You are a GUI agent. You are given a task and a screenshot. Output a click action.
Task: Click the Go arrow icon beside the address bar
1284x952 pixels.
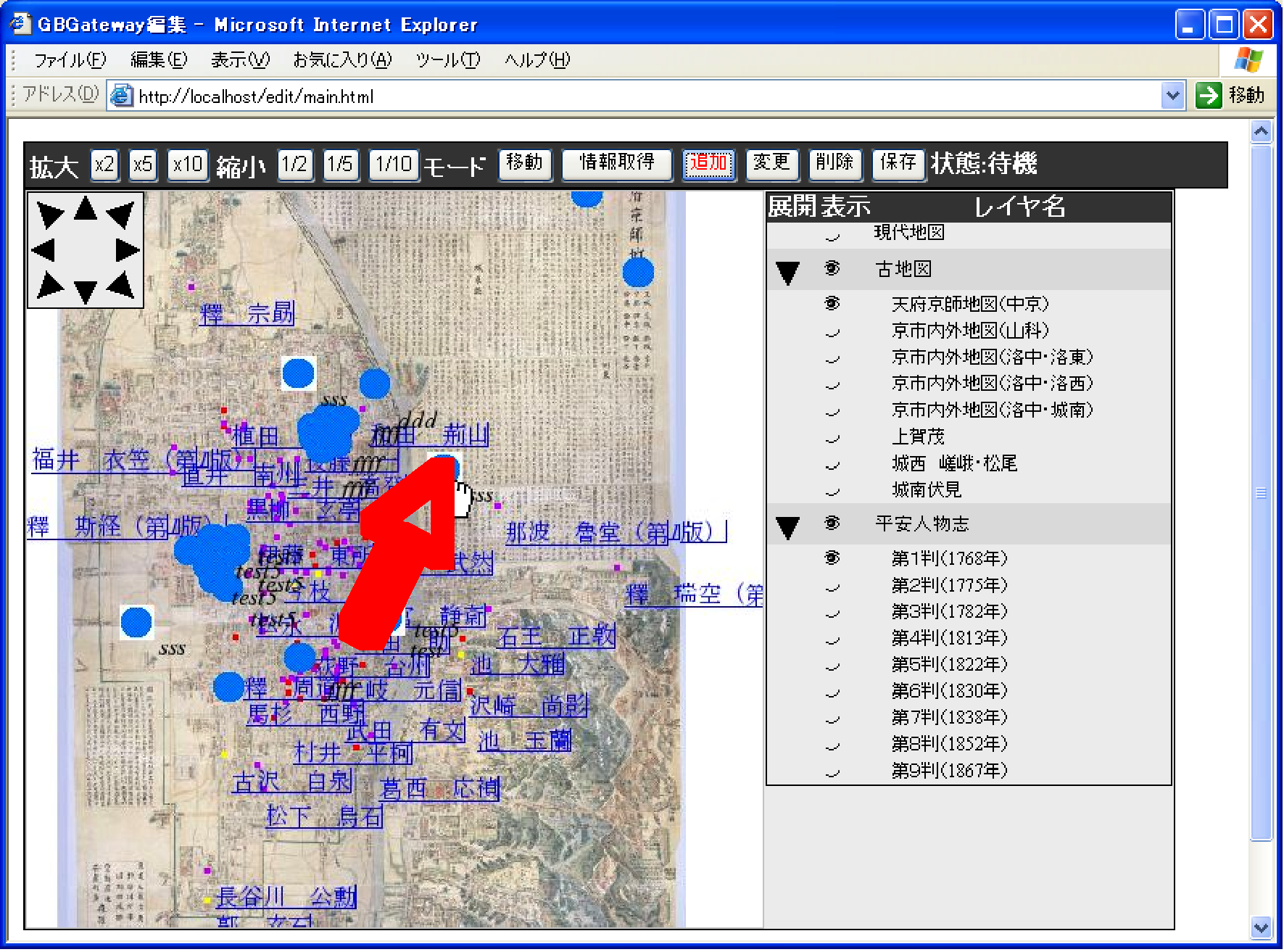[1209, 95]
